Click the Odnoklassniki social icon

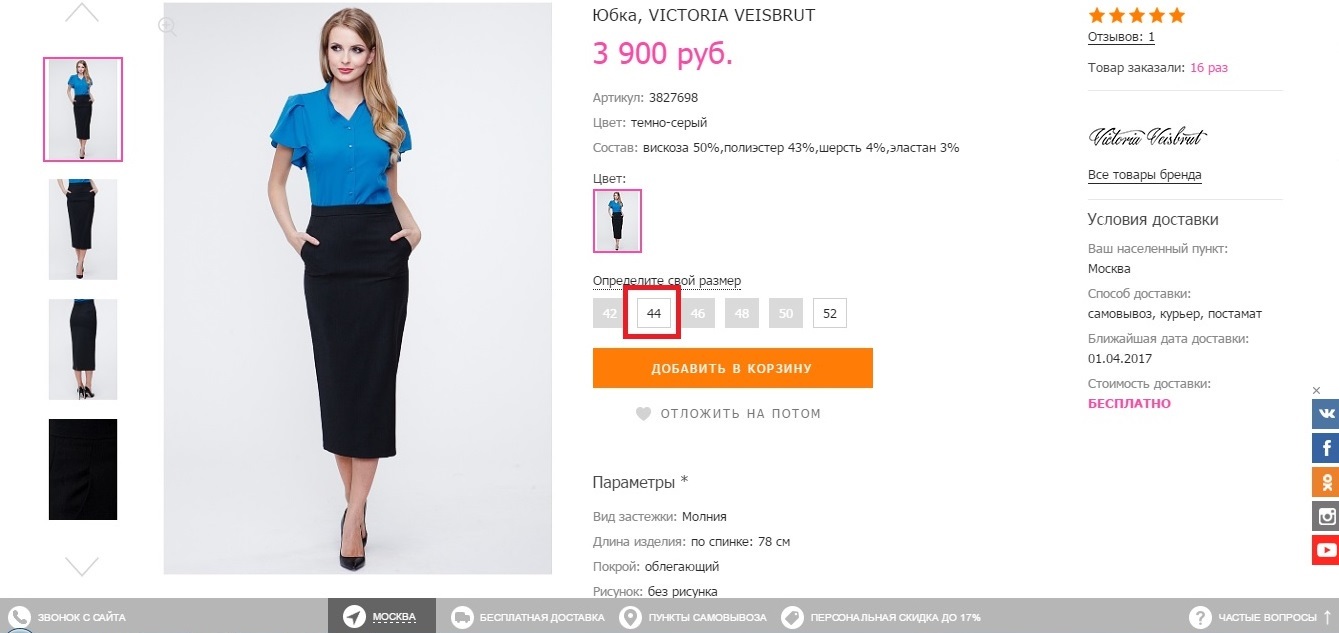click(1325, 482)
